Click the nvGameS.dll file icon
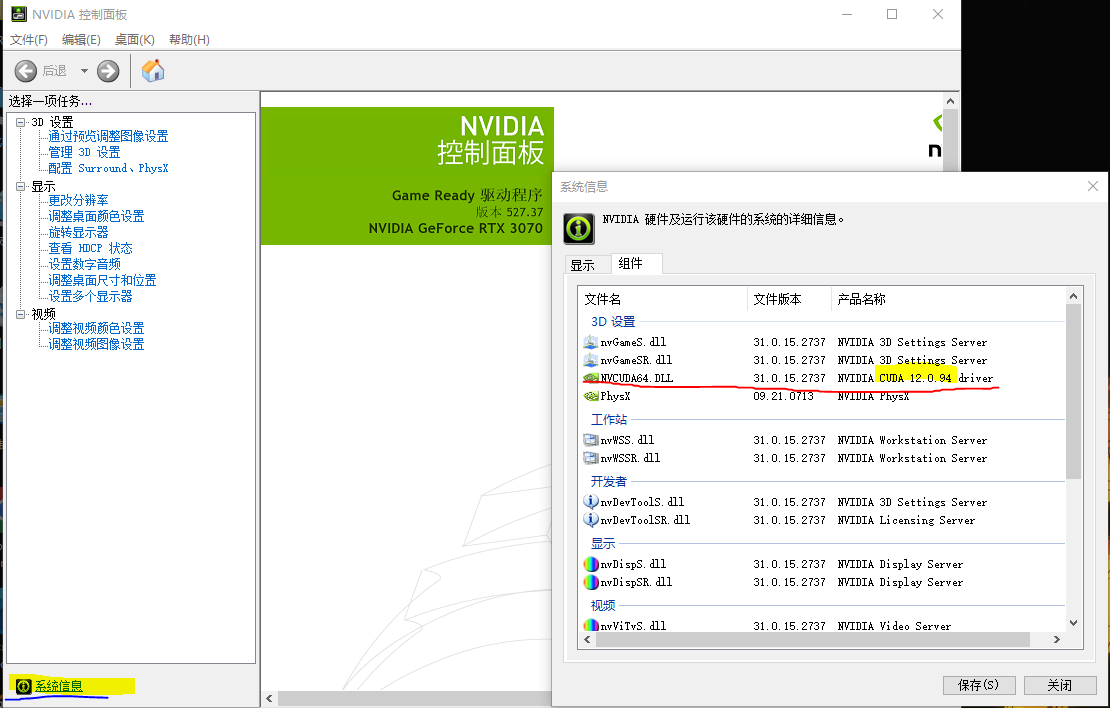 tap(590, 342)
